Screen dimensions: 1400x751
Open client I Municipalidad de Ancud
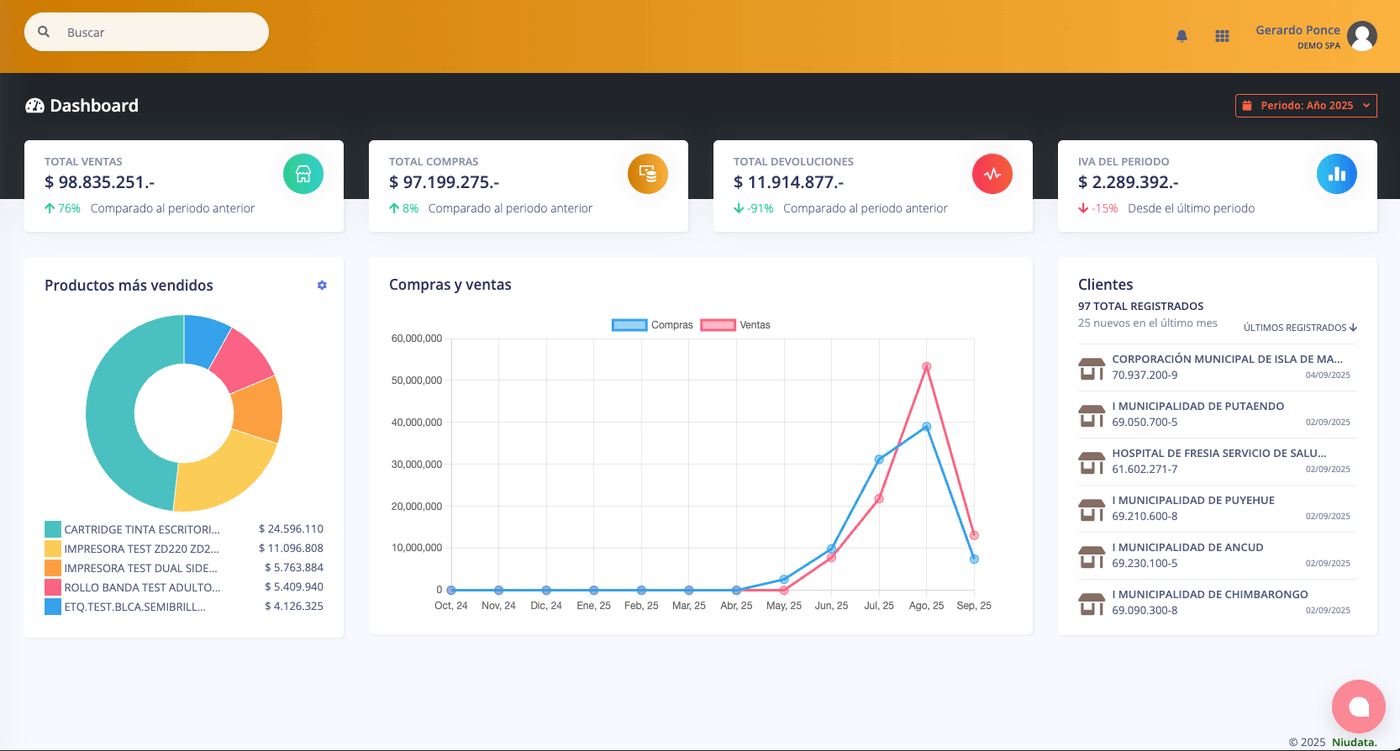click(x=1187, y=547)
